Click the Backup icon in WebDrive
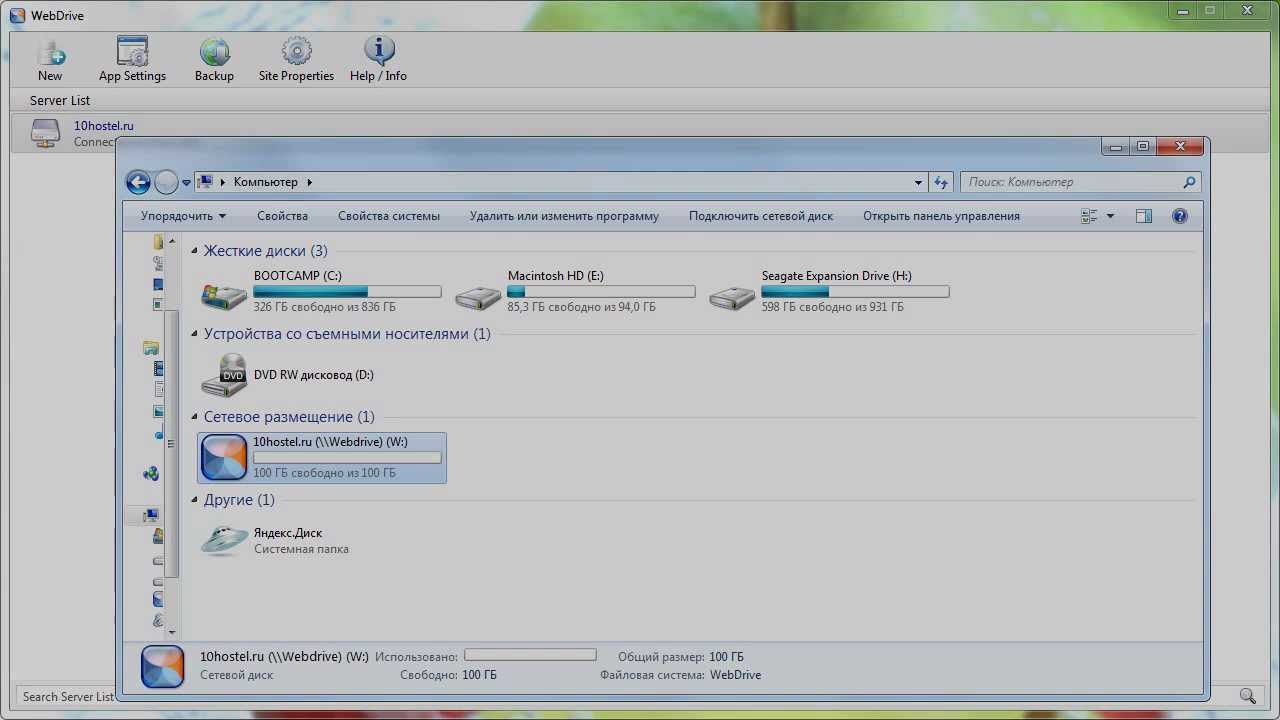 click(214, 51)
